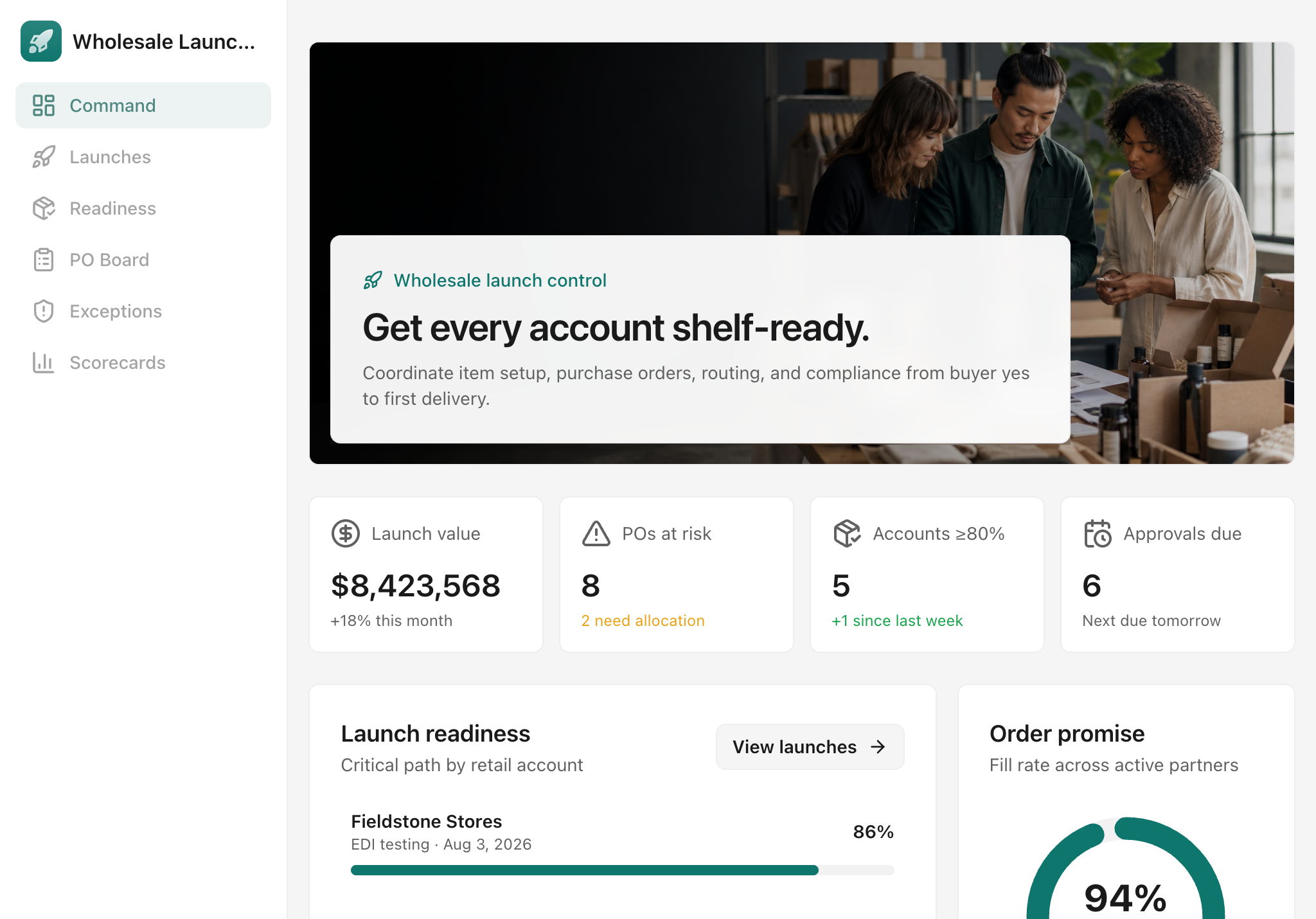Screen dimensions: 1316x919
Task: Click the '+18% this month' note
Action: coord(391,621)
